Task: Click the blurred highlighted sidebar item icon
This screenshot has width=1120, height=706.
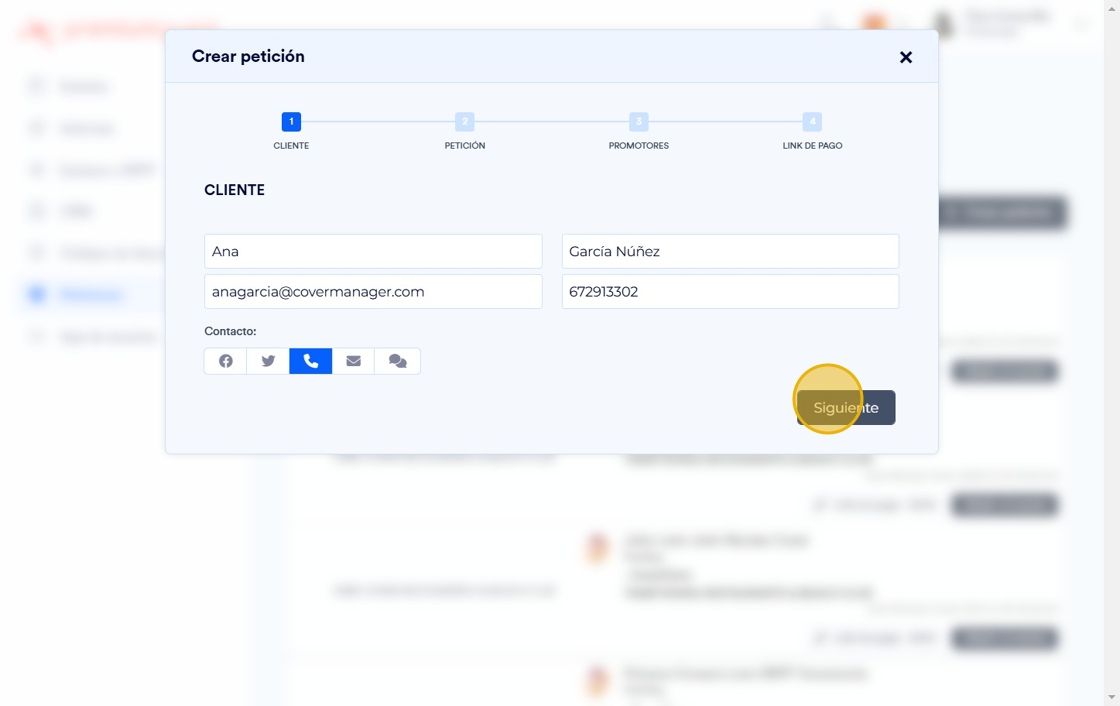Action: pyautogui.click(x=37, y=294)
